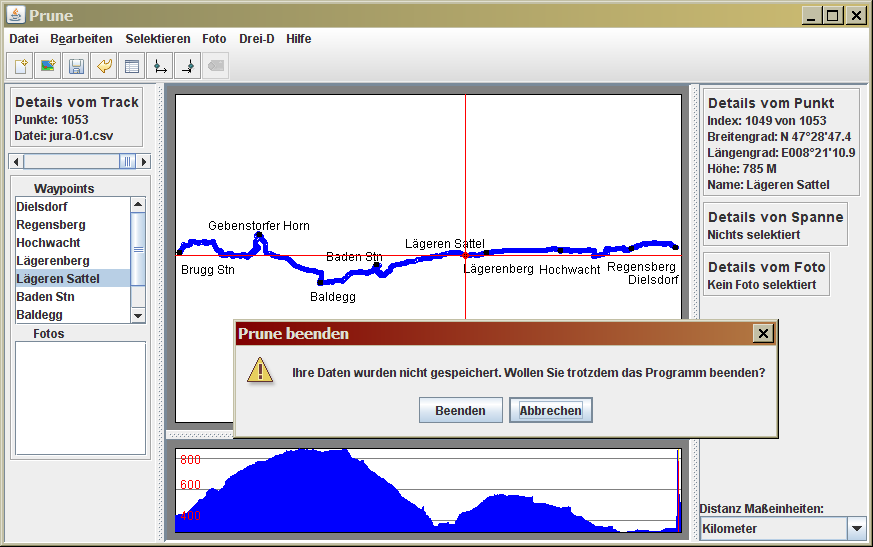
Task: Open the Kilometer distance units dropdown
Action: (856, 528)
